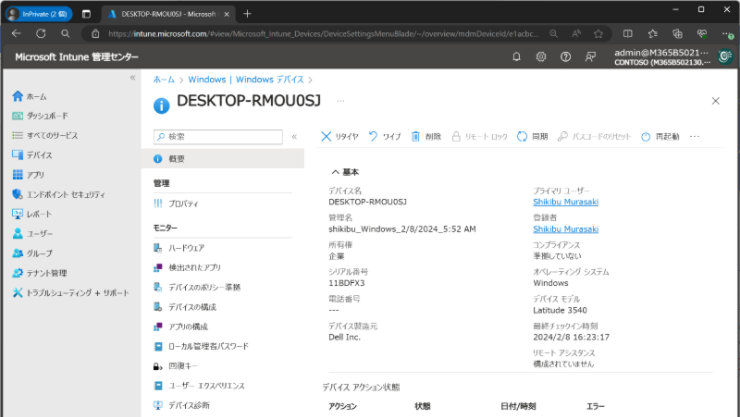Click device model Latitude 3540 text
Screen dimensions: 740x417
560,310
